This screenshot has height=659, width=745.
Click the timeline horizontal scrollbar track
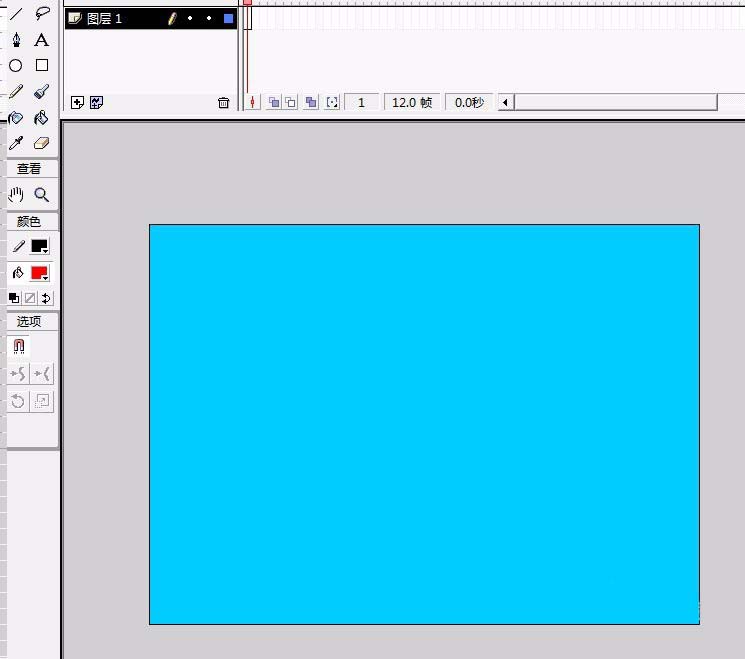pos(616,102)
